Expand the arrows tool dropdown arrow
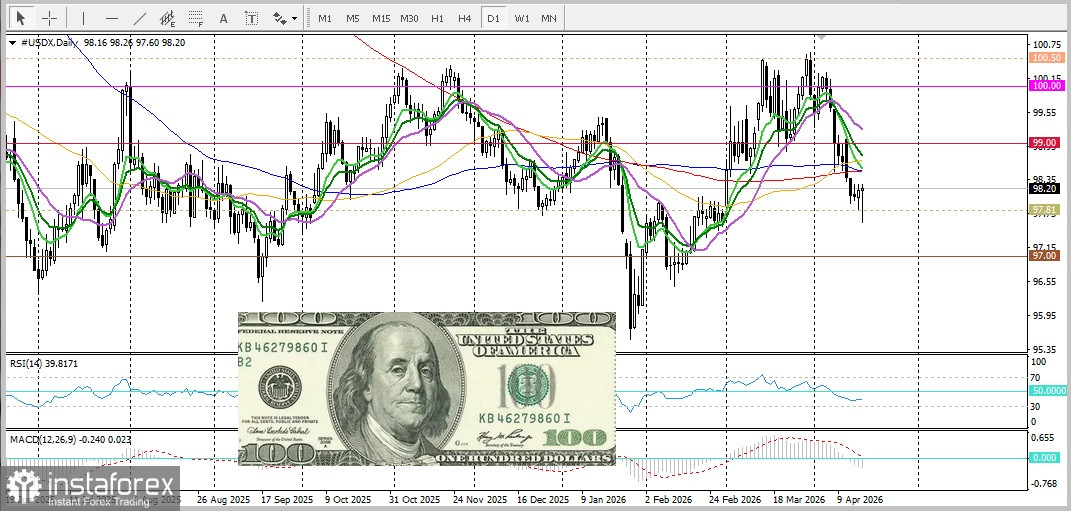Screen dimensions: 1071x511 click(x=295, y=18)
